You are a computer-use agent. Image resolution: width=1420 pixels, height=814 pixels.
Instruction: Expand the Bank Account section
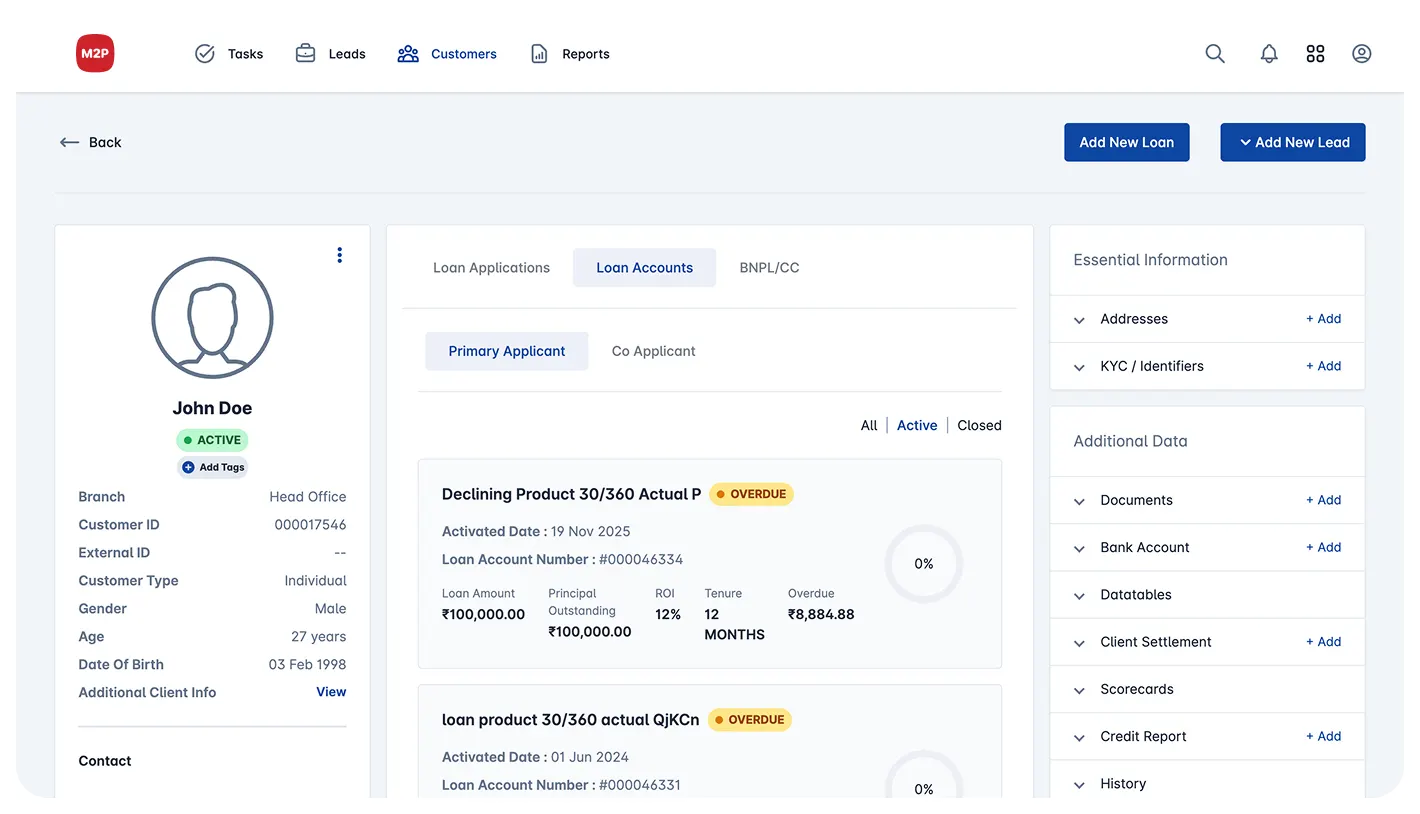(x=1079, y=548)
